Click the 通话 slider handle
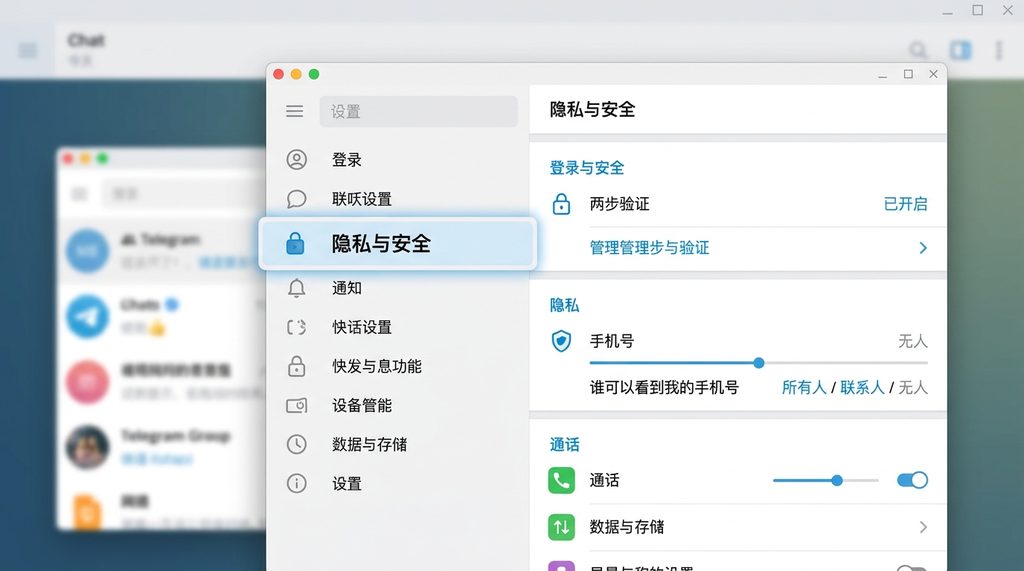The width and height of the screenshot is (1024, 571). [837, 480]
